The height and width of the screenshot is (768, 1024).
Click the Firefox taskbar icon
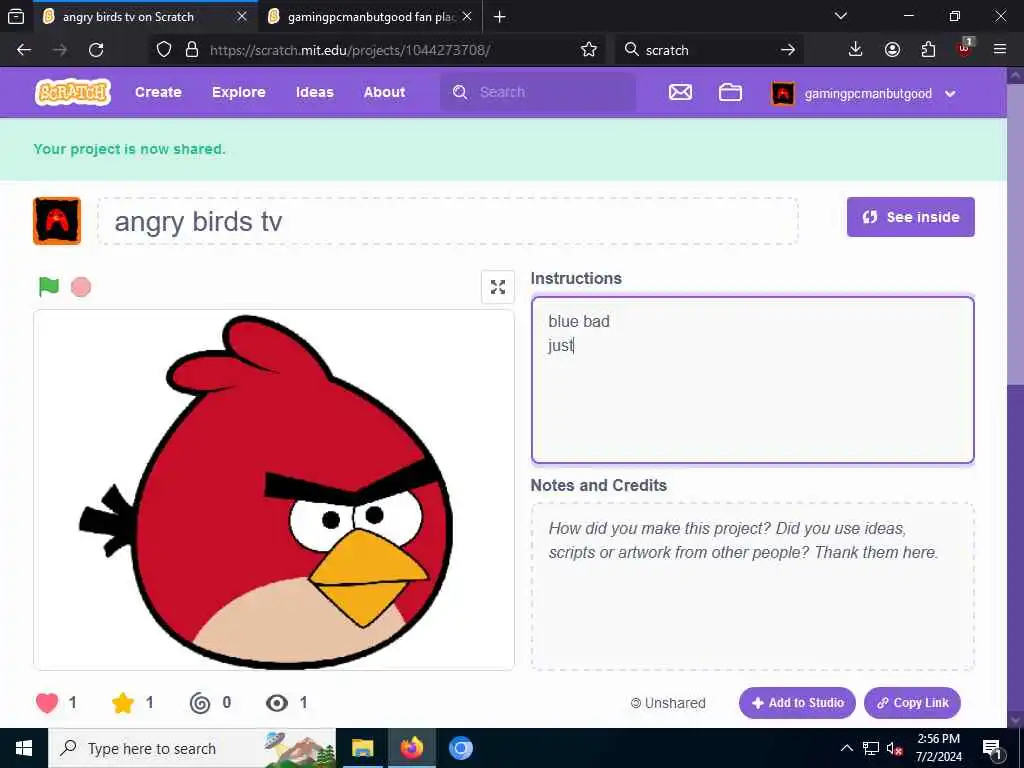[411, 748]
